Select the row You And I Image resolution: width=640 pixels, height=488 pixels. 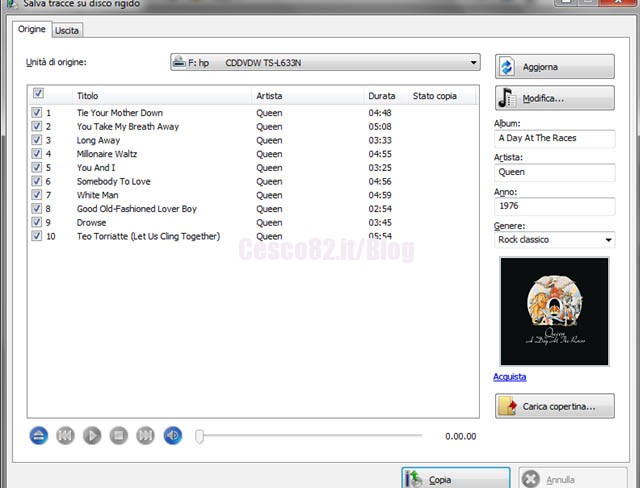coord(253,168)
